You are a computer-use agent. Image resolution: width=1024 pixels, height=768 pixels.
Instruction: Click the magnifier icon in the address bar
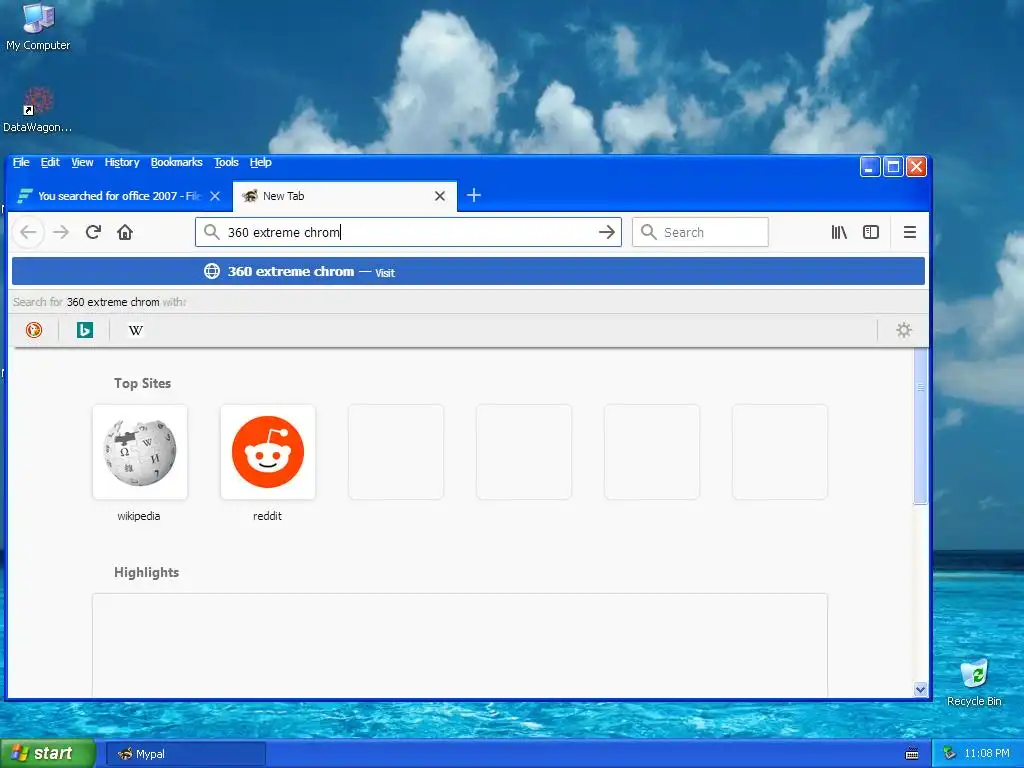212,232
